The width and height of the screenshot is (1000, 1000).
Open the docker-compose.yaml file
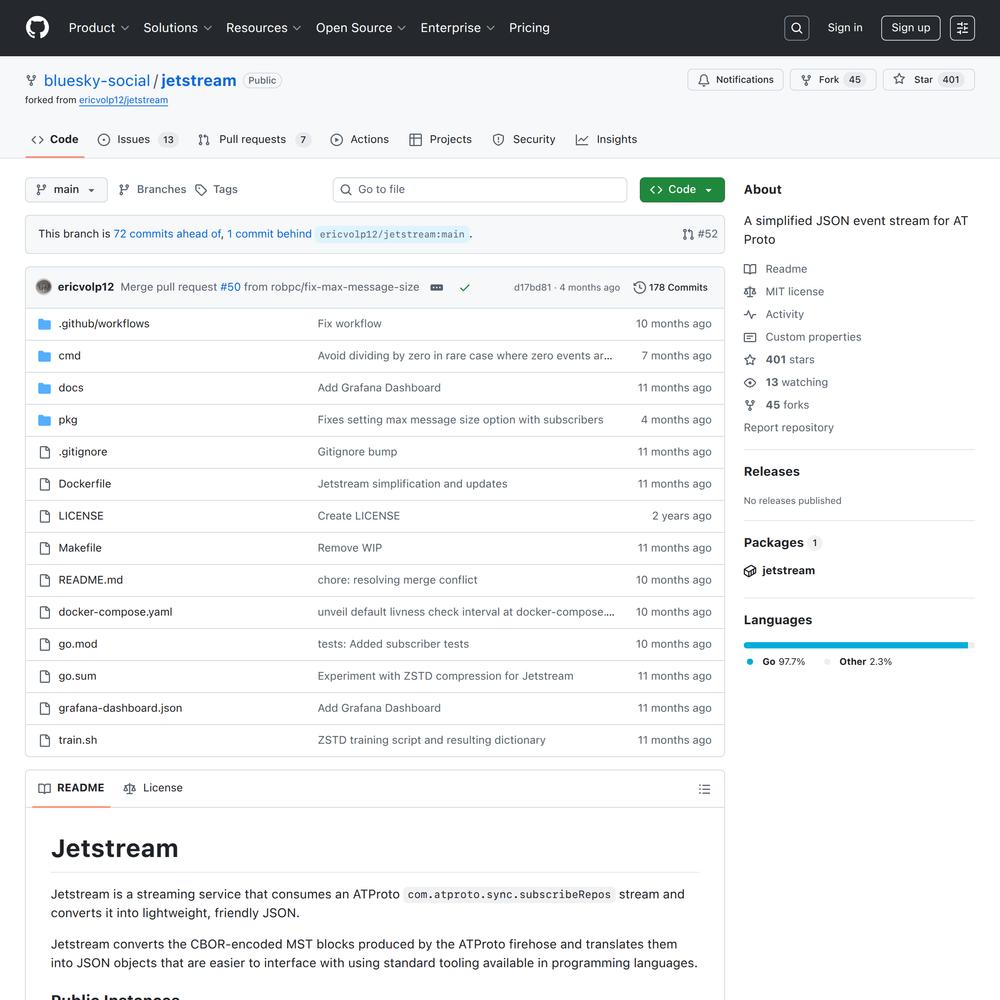(x=115, y=612)
